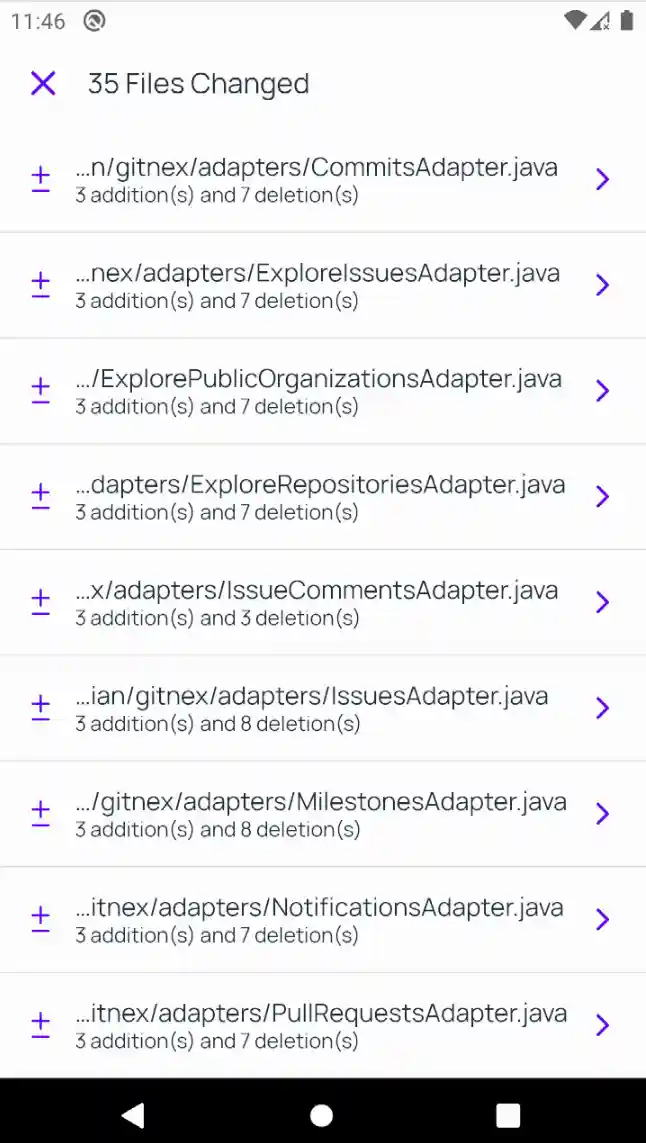Tap the diff icon beside ExplorePublicOrganizationsAdapter.java
The image size is (646, 1143).
40,391
